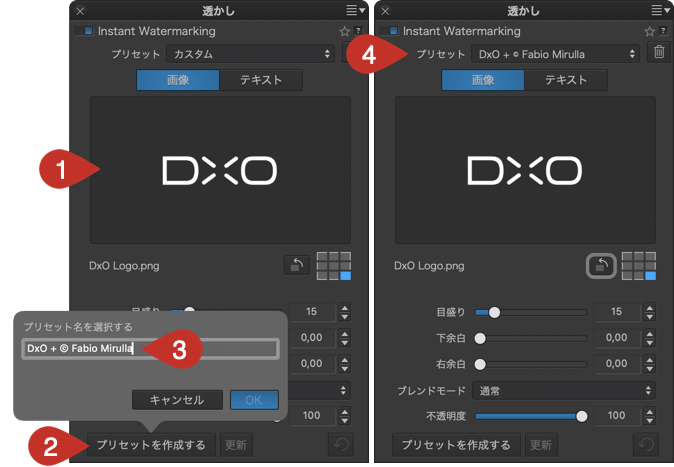Click DxO logo preview in left panel
Image resolution: width=674 pixels, height=467 pixels.
(220, 170)
